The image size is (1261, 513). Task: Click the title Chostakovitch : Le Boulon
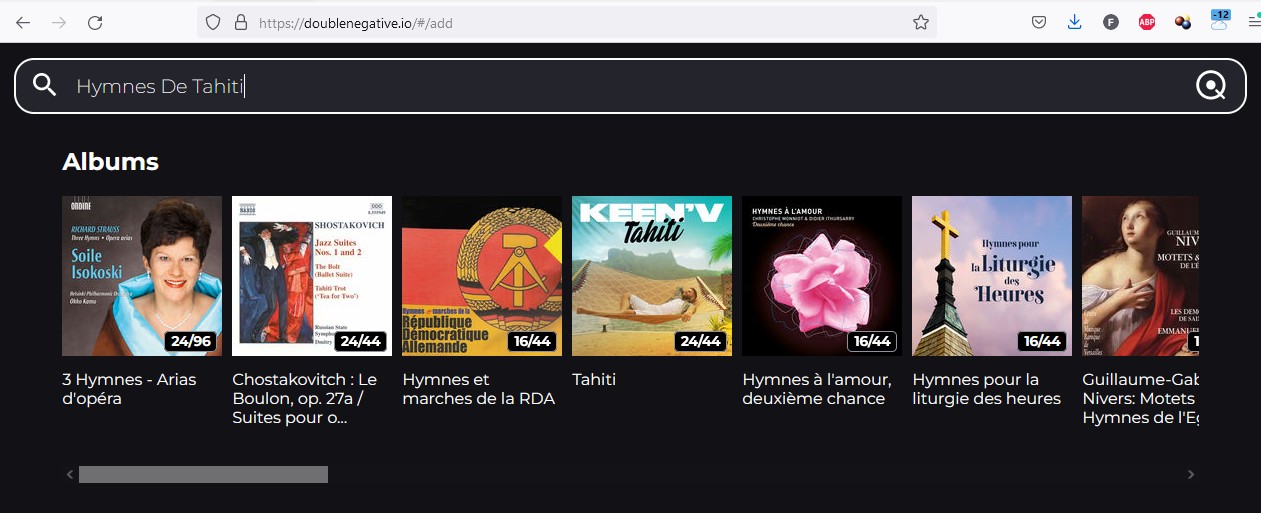coord(305,399)
